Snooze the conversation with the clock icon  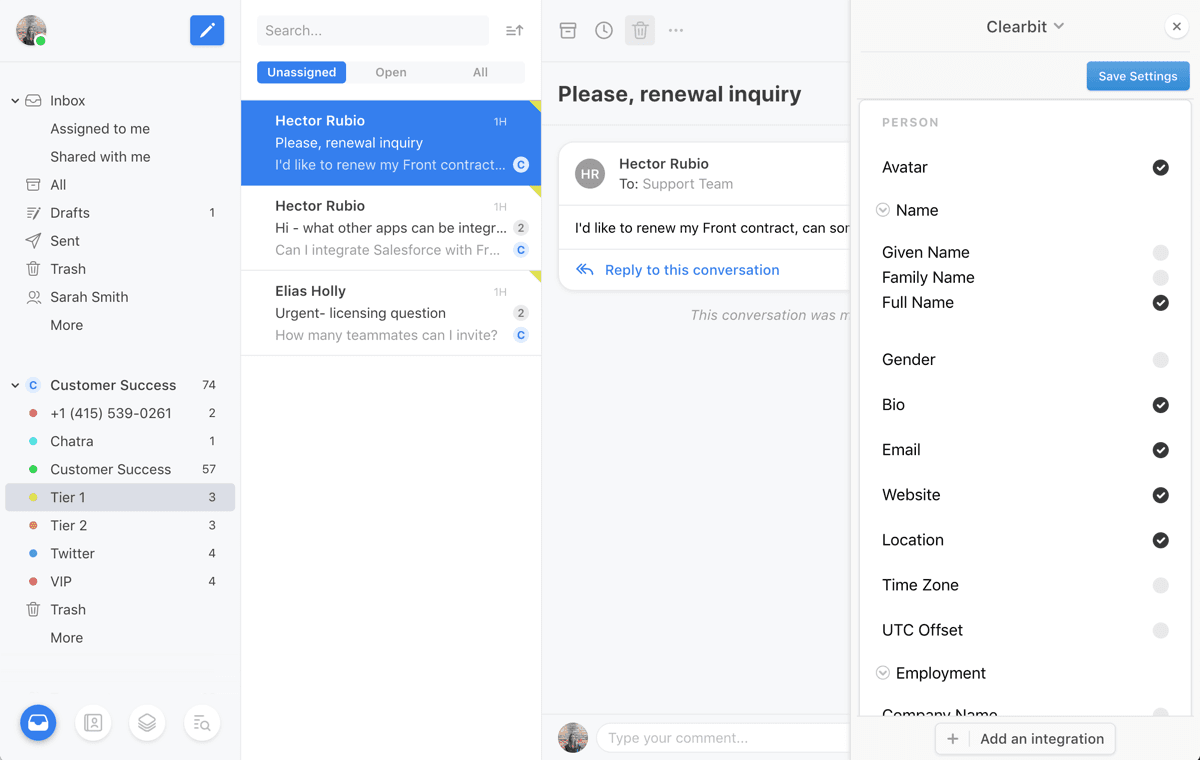pos(603,30)
